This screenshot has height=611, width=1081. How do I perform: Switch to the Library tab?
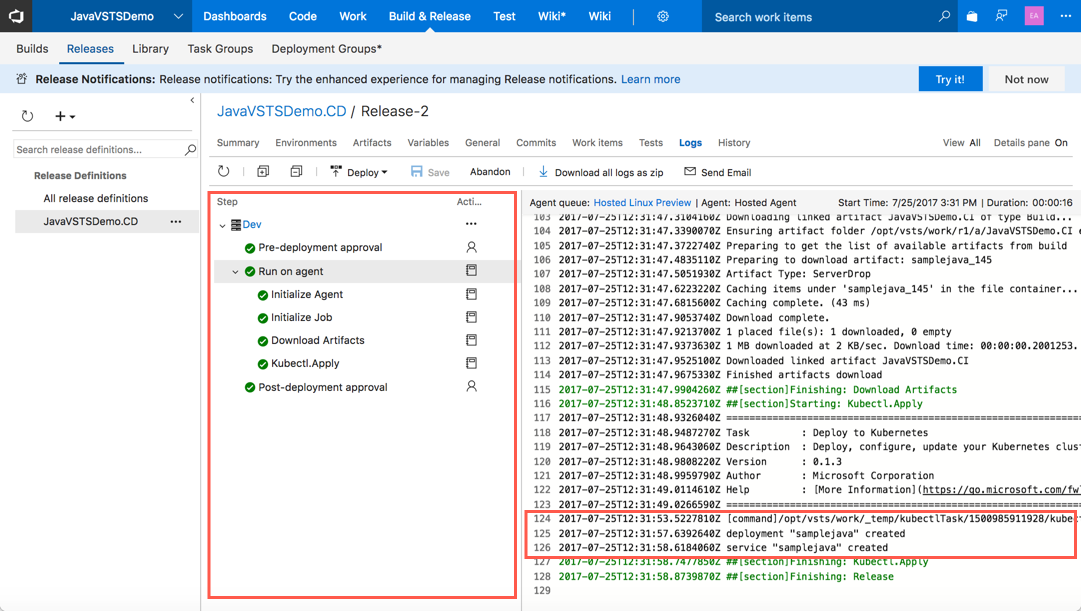tap(150, 49)
